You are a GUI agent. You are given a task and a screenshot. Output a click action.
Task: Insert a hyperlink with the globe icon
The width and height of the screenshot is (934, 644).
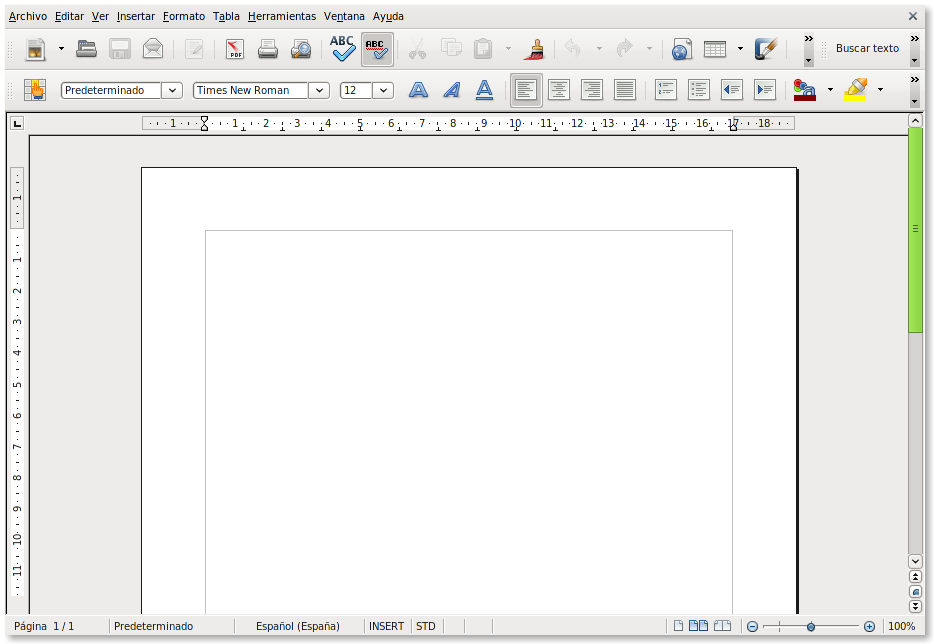681,49
